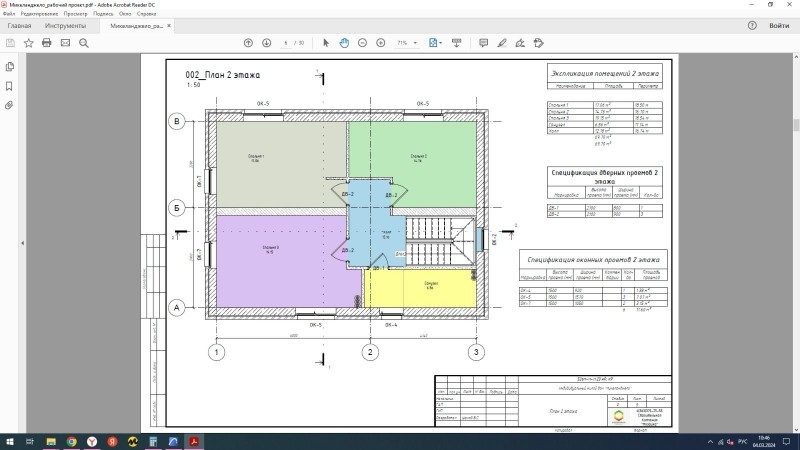Screen dimensions: 800x450
Task: Add the file to starred favorites
Action: coord(28,43)
